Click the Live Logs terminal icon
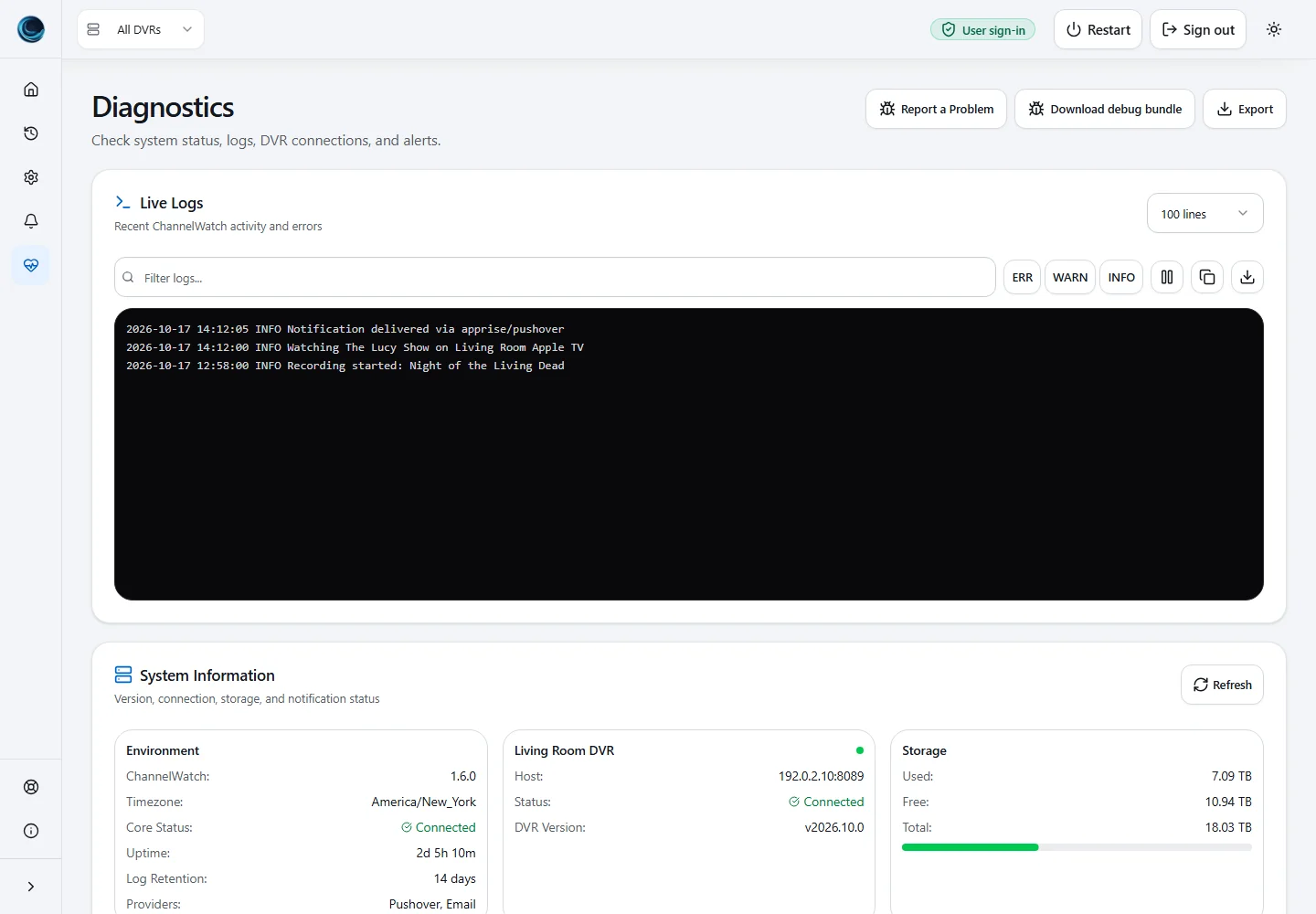 coord(122,202)
